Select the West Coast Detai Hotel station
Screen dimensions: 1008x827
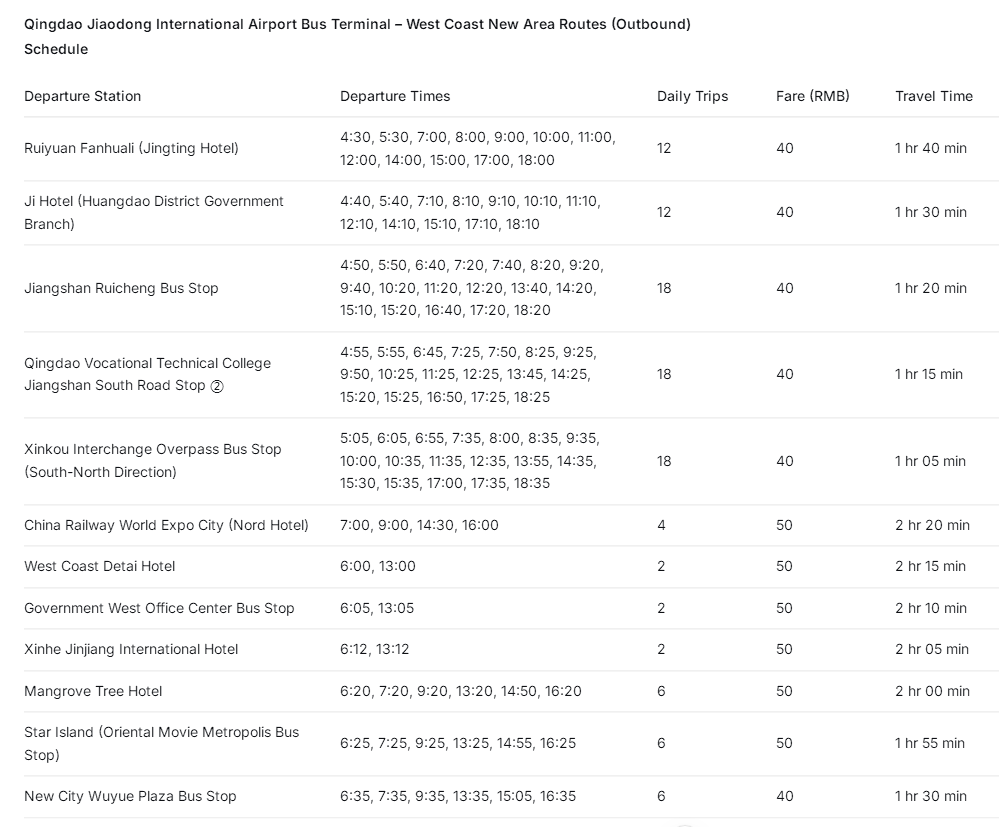click(x=100, y=567)
